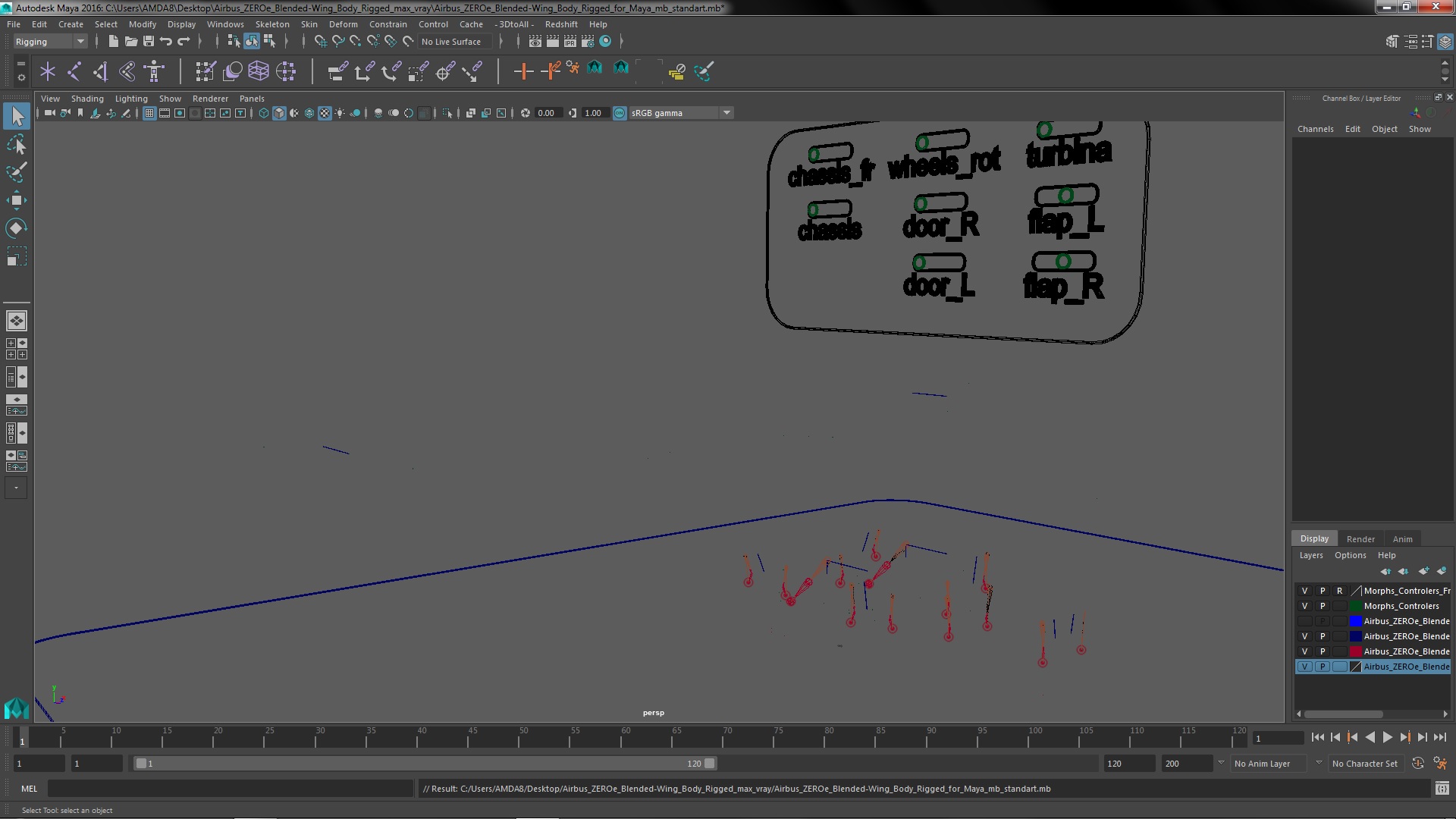
Task: Toggle visibility V of red Airbus layer
Action: 1304,651
